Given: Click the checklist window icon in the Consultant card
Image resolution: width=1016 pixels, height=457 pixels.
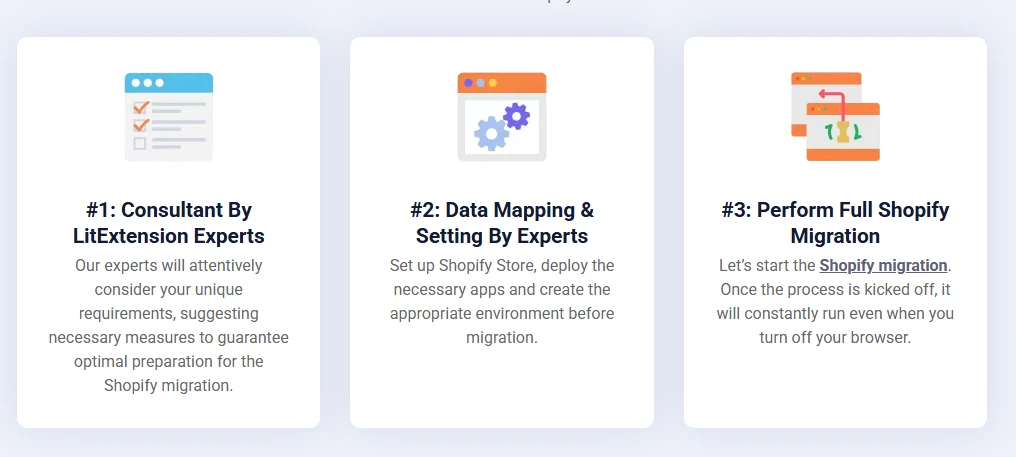Looking at the screenshot, I should tap(168, 117).
